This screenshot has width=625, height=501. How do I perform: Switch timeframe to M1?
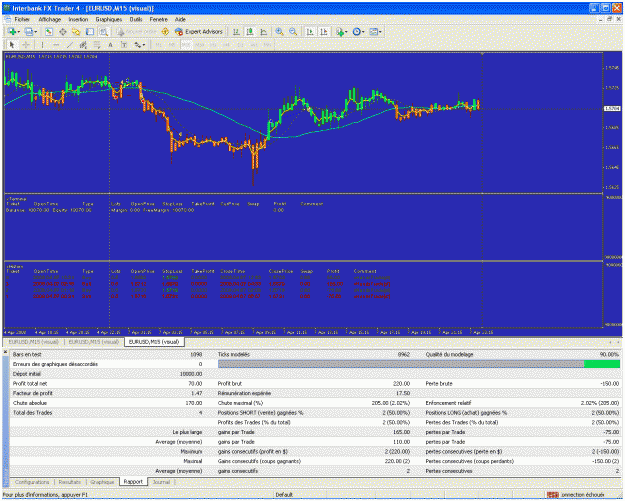158,45
